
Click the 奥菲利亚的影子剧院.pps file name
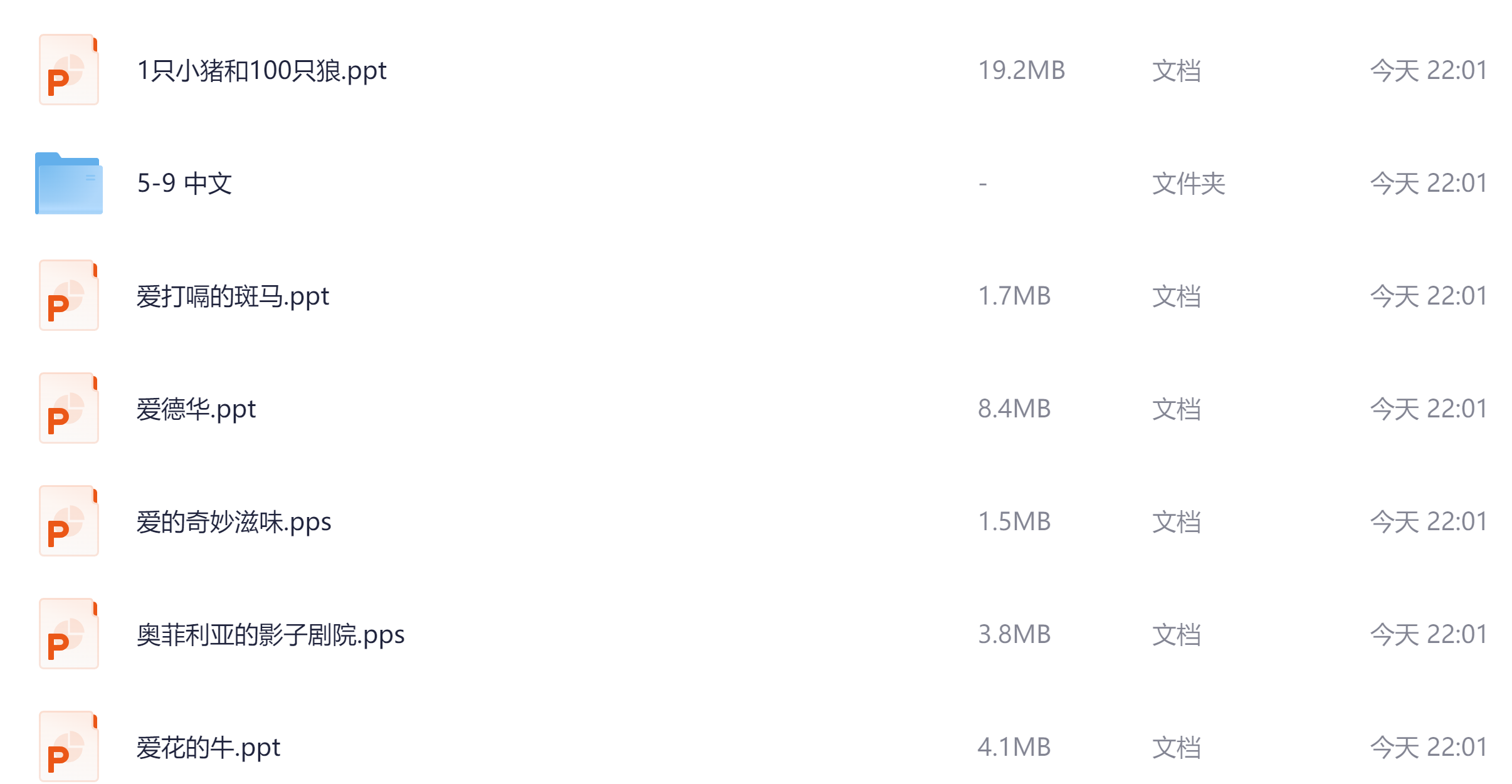point(270,634)
